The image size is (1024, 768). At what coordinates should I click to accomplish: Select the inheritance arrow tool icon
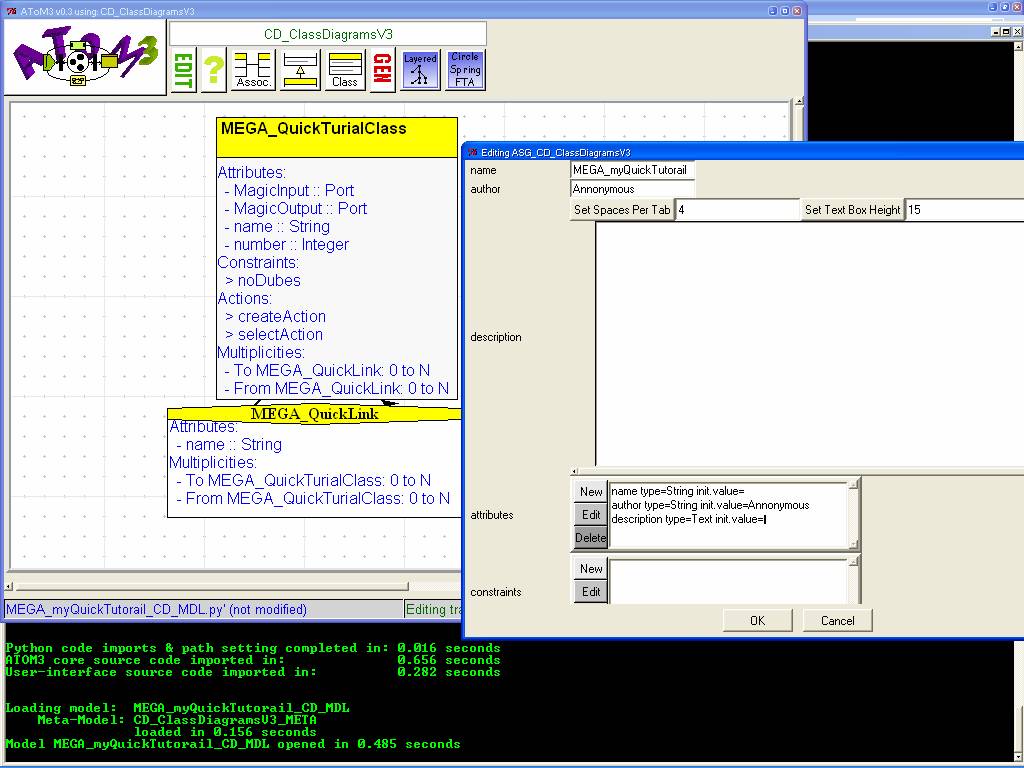click(300, 70)
